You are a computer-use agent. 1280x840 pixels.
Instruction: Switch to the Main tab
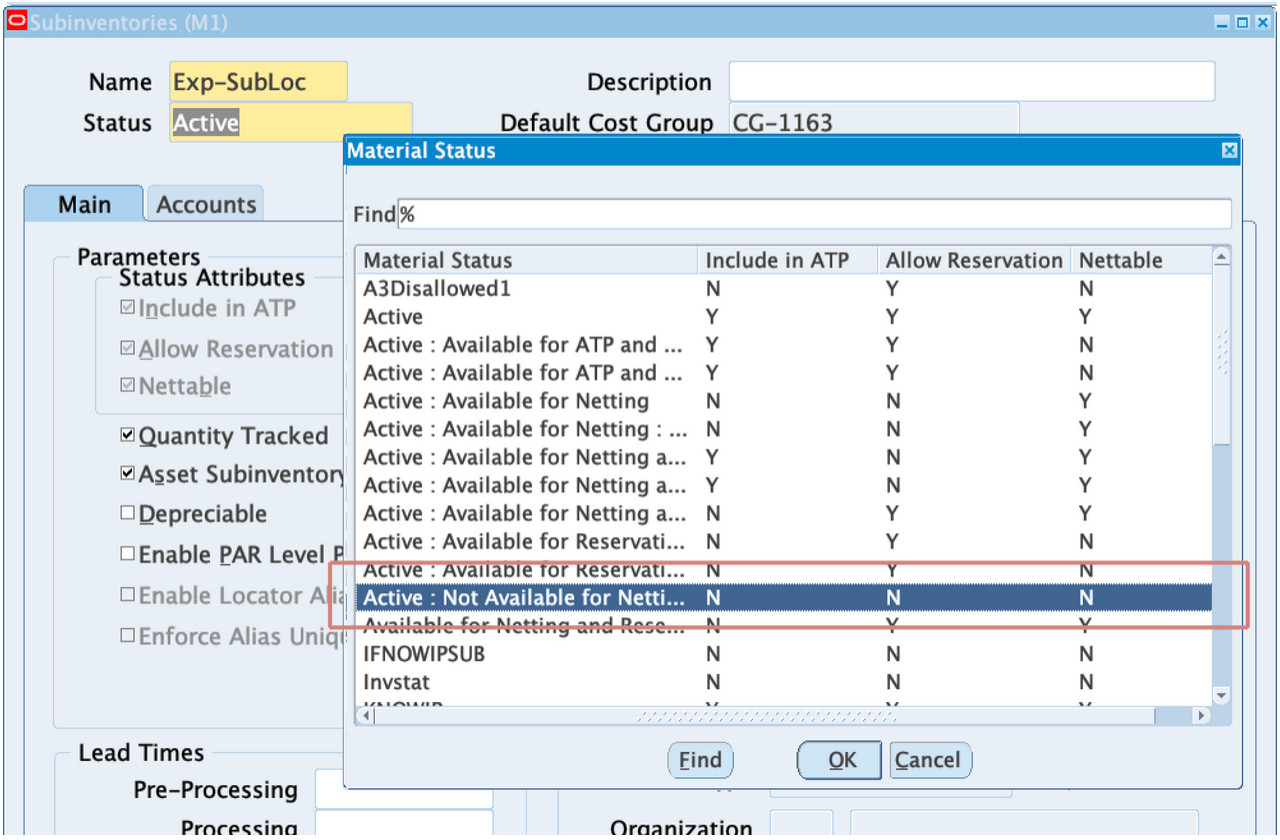84,203
